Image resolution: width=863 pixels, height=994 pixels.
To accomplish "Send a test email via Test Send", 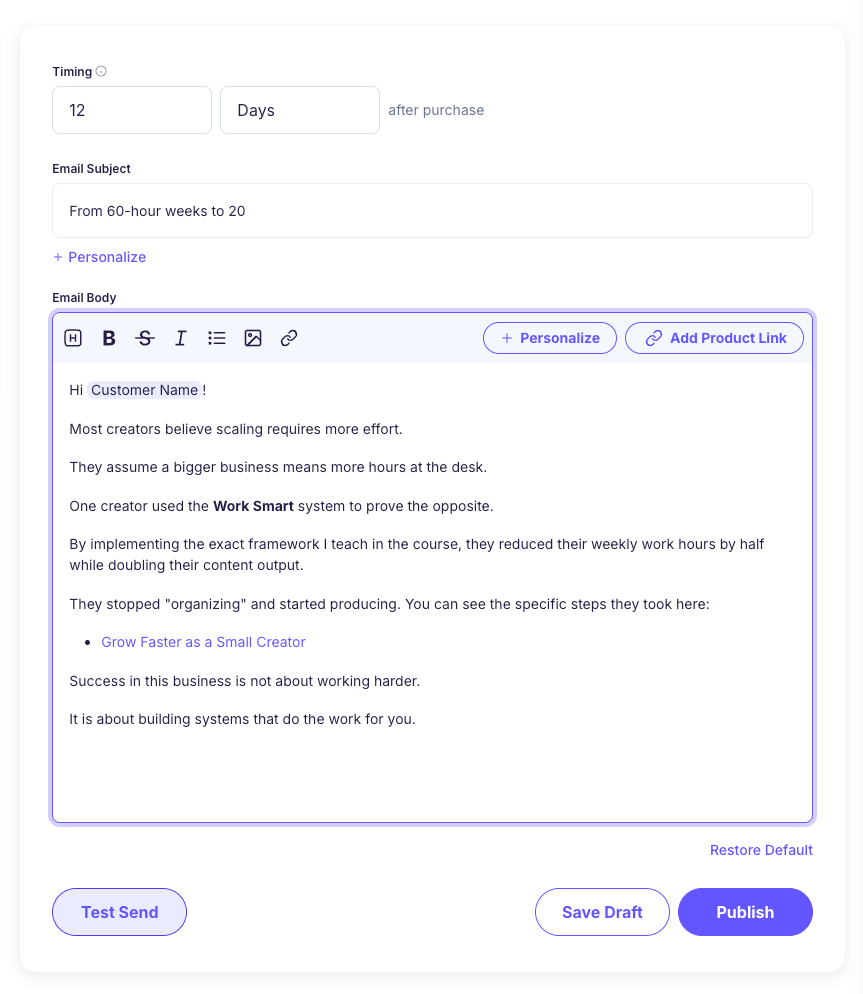I will (x=119, y=911).
